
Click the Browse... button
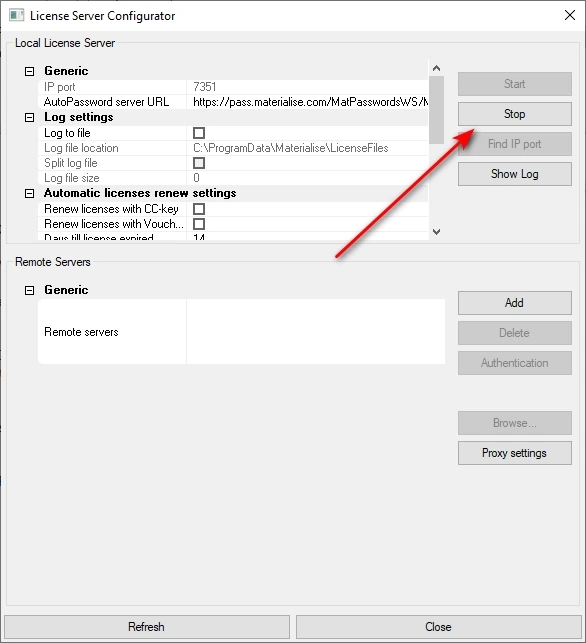click(x=515, y=423)
